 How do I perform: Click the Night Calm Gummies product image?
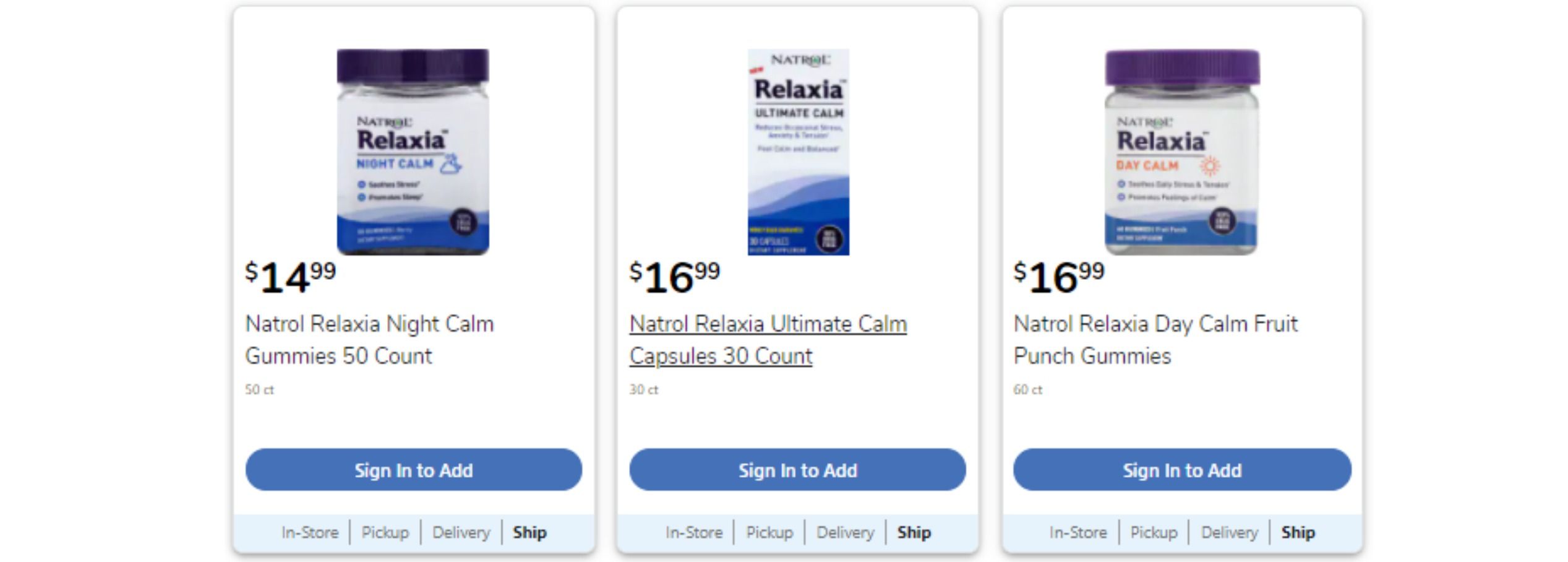tap(413, 152)
